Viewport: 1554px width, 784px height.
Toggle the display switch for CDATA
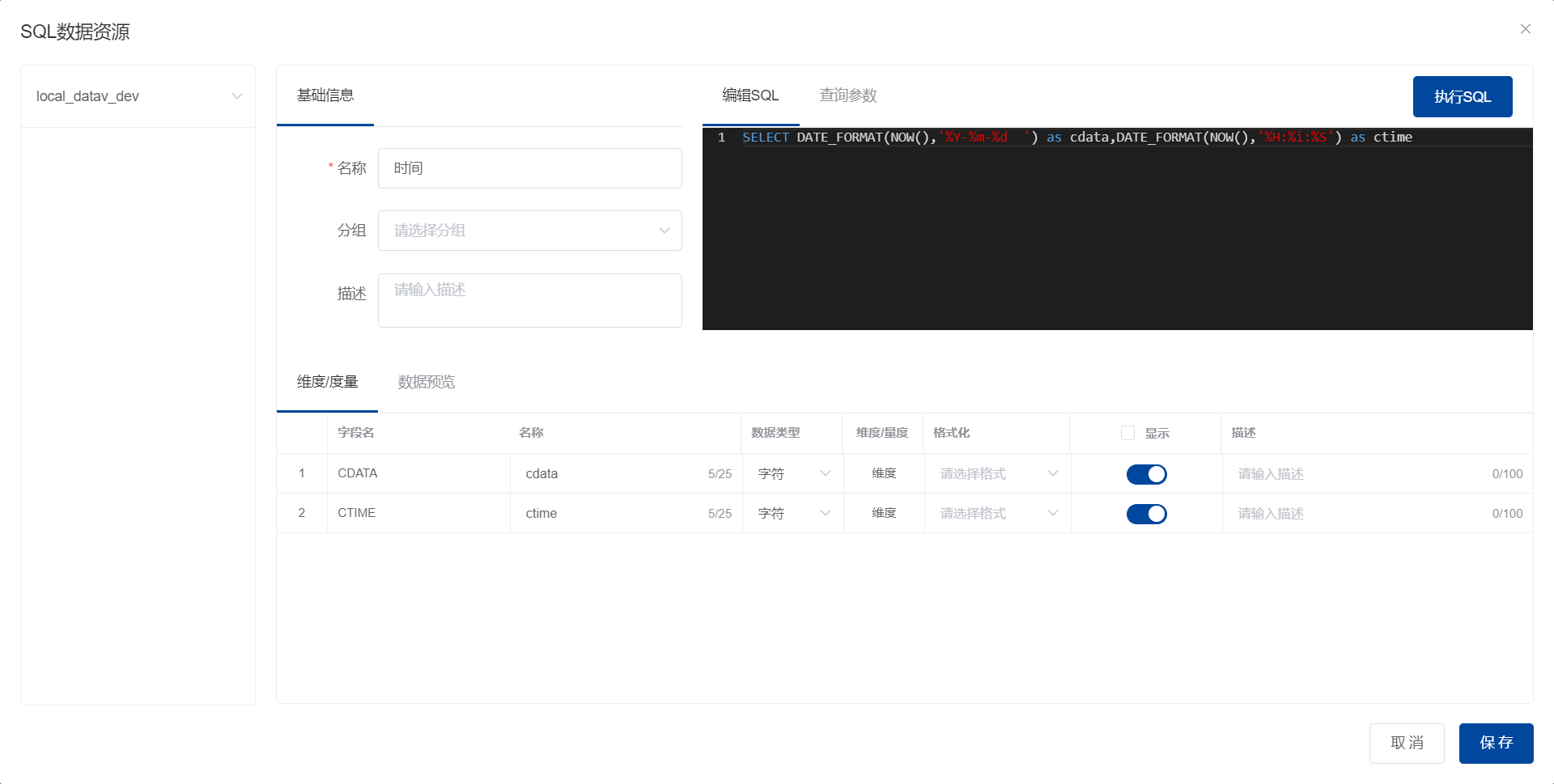tap(1147, 474)
